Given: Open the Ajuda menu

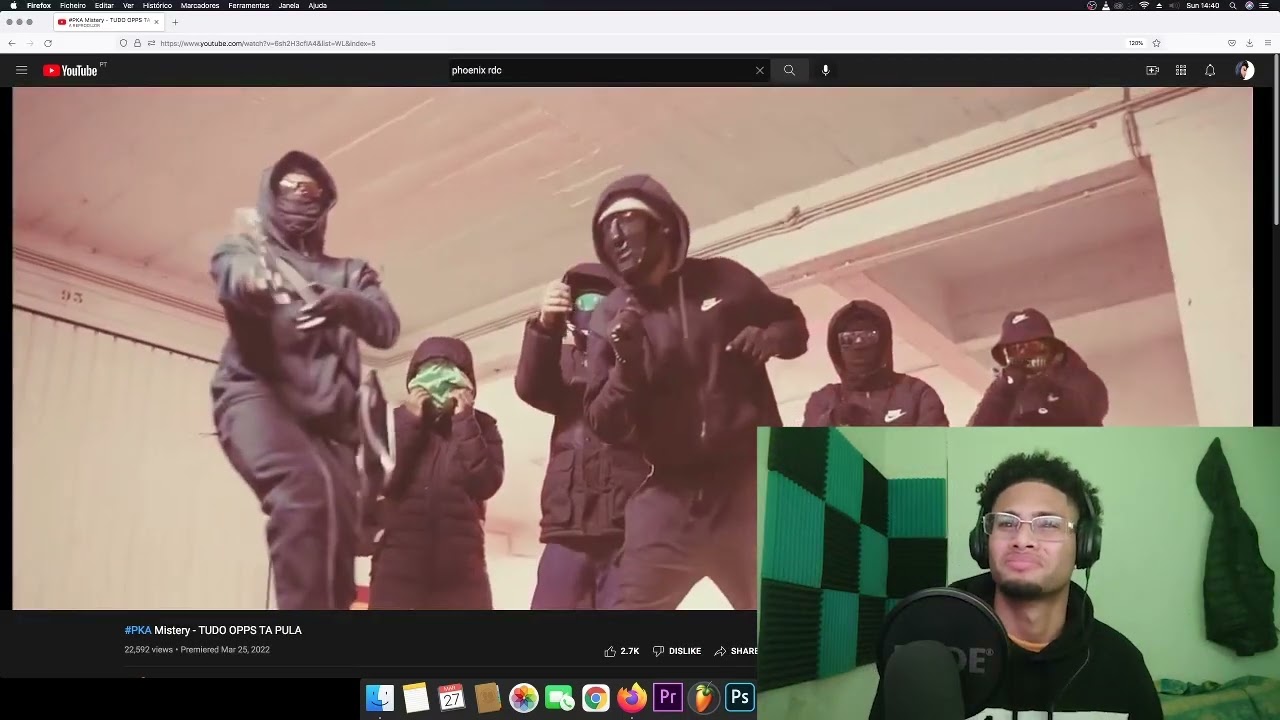Looking at the screenshot, I should coord(318,5).
